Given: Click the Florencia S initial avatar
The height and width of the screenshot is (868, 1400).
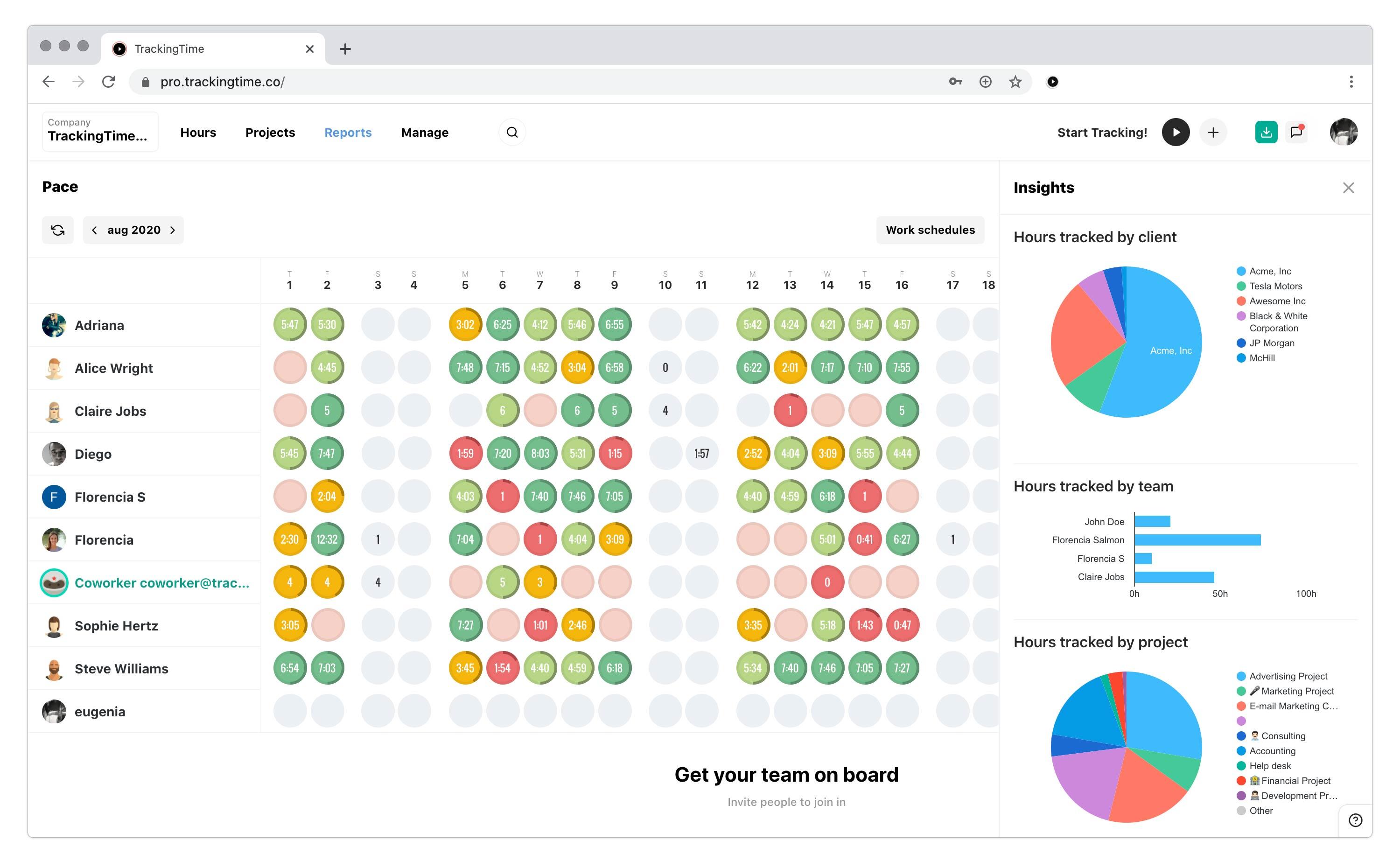Looking at the screenshot, I should pyautogui.click(x=54, y=497).
